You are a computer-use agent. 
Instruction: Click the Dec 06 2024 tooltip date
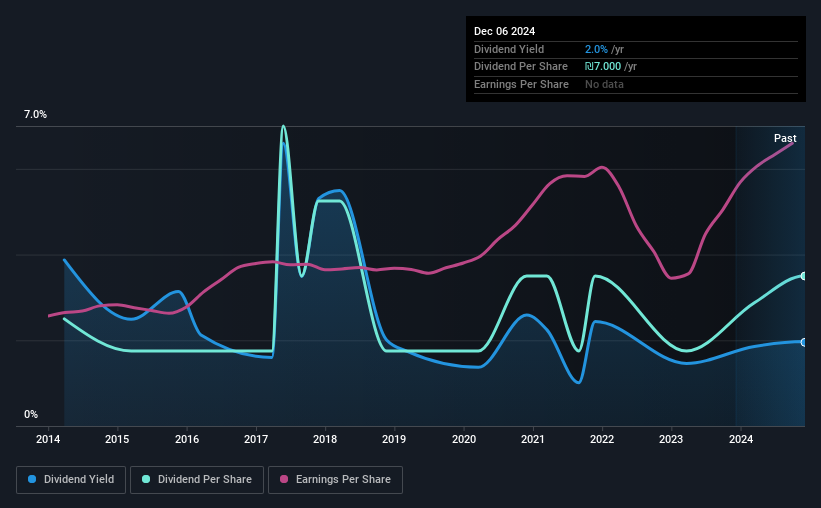point(504,31)
